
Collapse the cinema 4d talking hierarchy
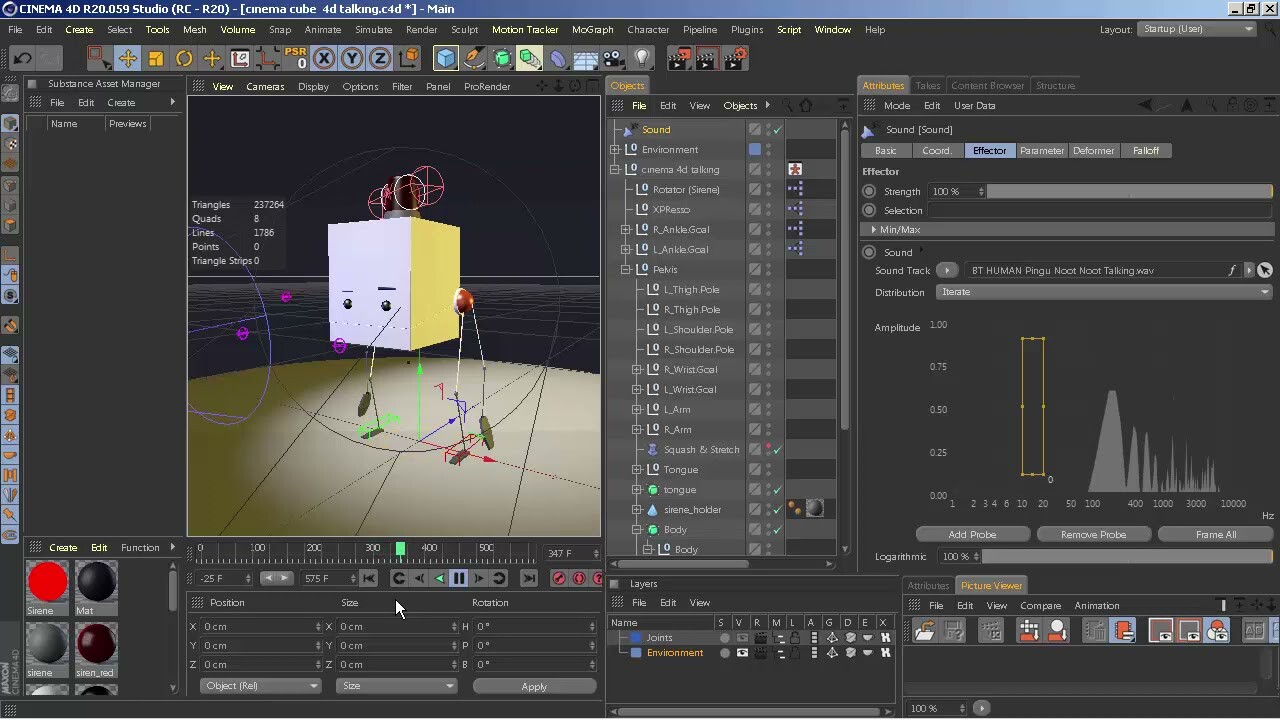(x=615, y=170)
